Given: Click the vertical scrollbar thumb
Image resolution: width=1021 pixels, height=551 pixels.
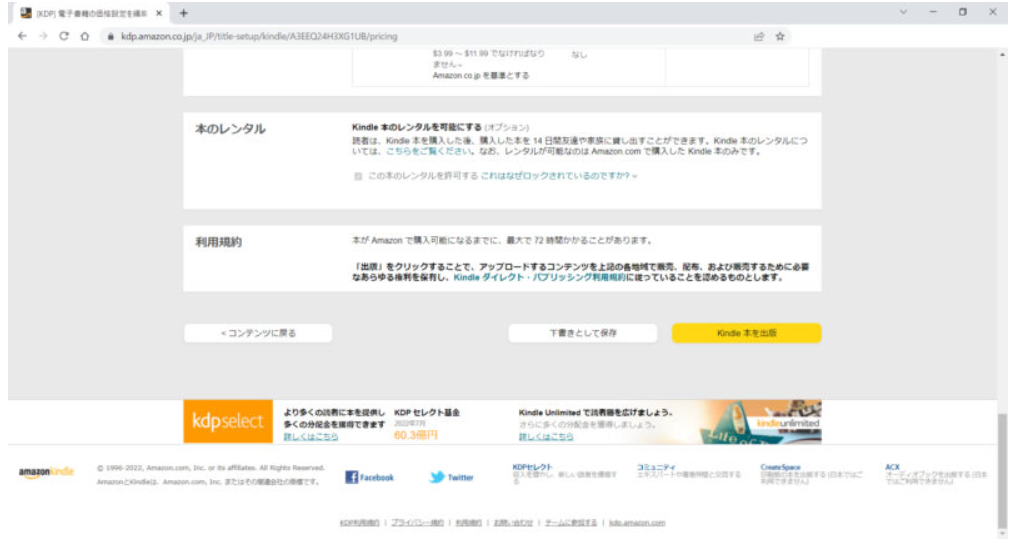Looking at the screenshot, I should coord(1002,471).
